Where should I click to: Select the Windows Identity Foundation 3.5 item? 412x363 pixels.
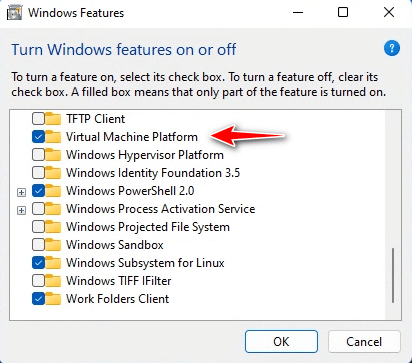tap(153, 173)
